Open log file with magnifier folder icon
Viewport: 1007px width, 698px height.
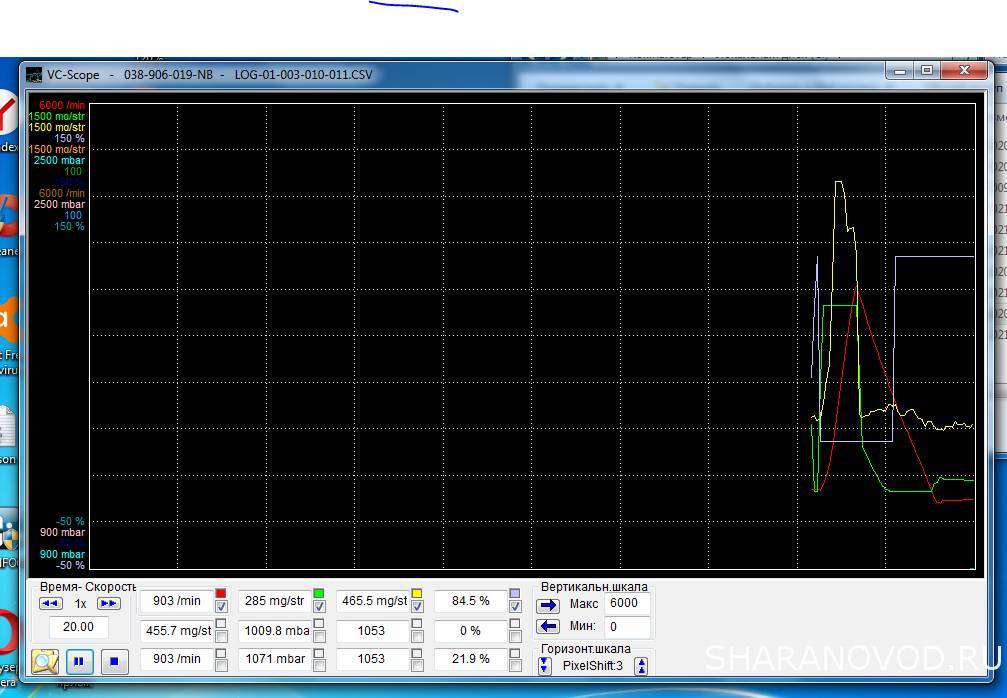[45, 661]
